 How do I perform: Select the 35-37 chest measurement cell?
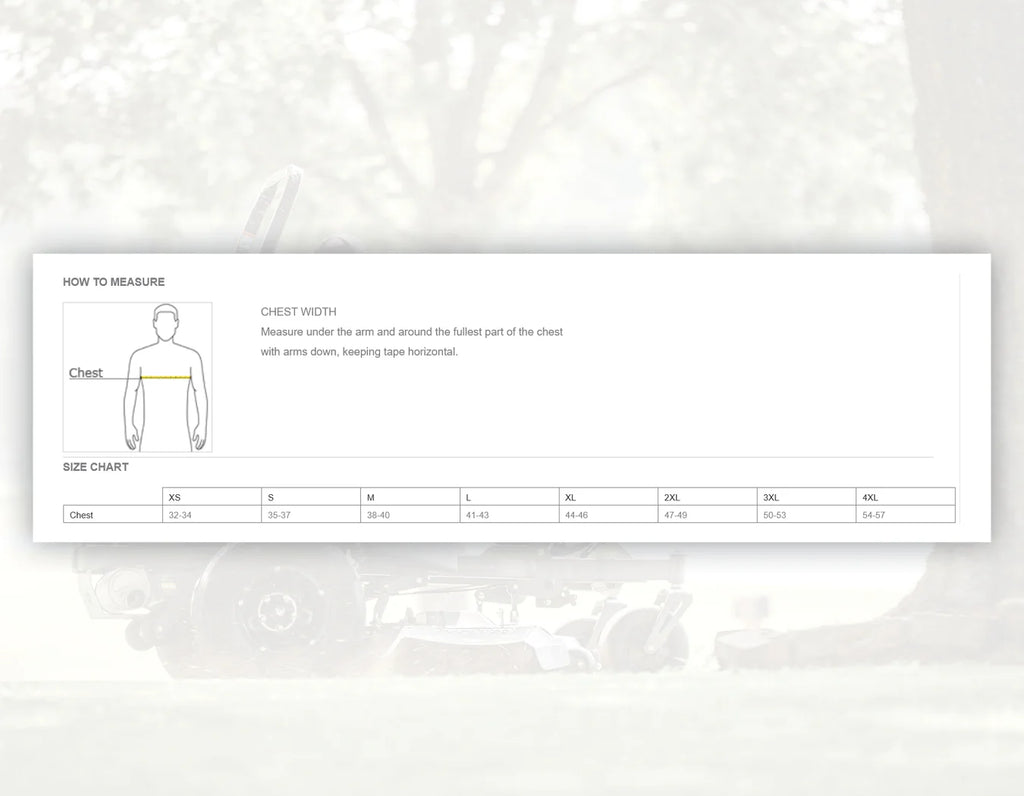click(310, 515)
